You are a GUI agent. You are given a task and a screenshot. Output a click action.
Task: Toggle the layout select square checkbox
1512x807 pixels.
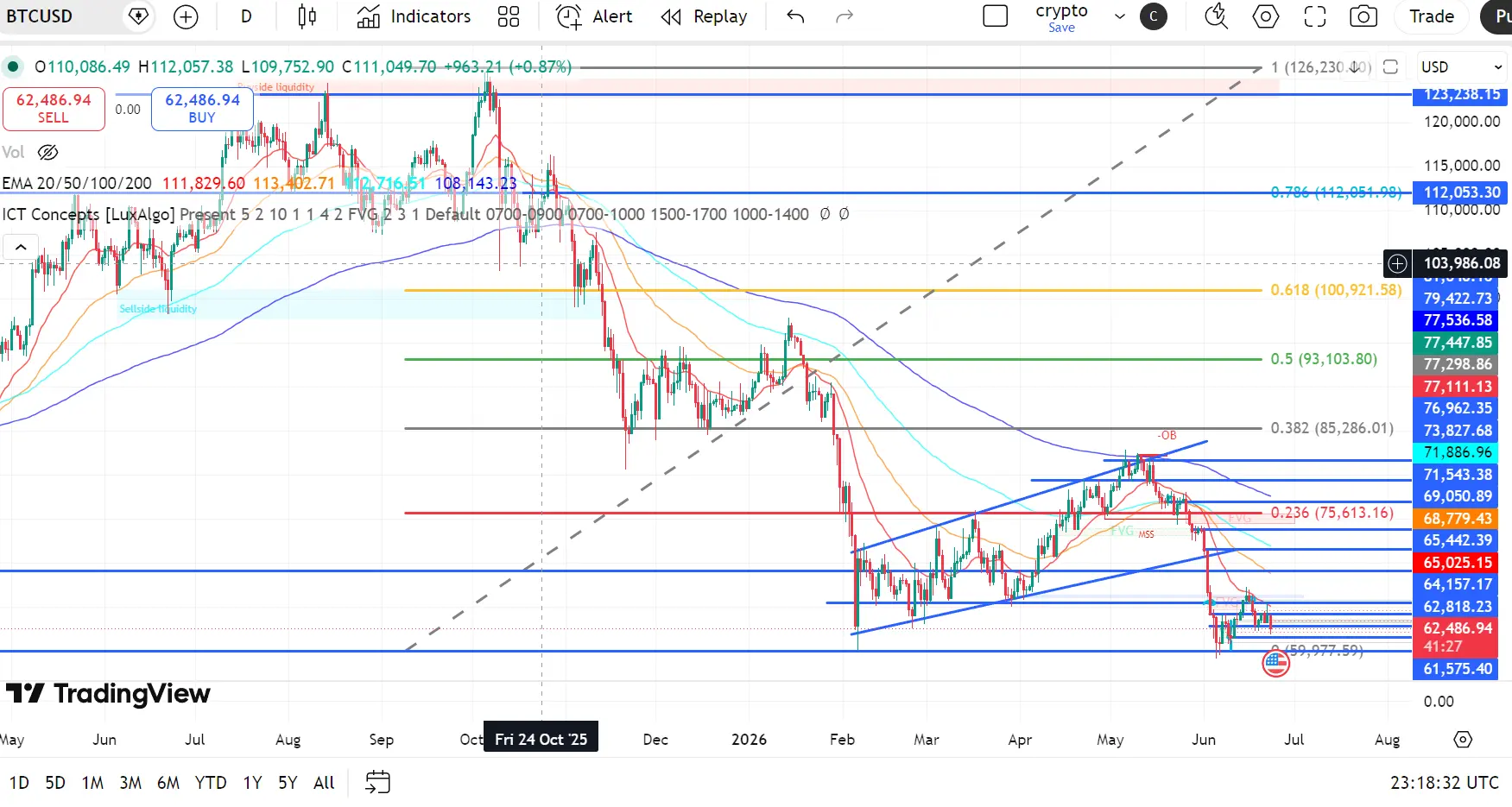click(x=996, y=16)
